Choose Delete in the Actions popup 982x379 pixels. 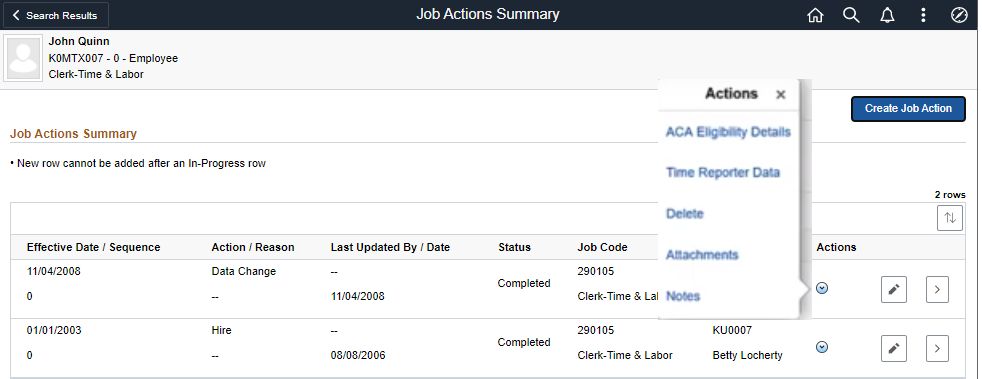tap(685, 214)
